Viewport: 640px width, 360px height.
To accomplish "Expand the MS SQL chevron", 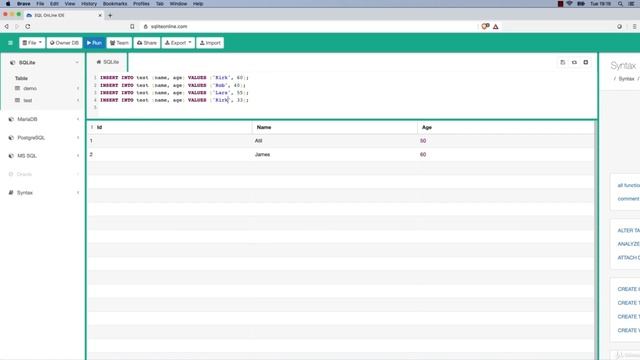I will [78, 156].
